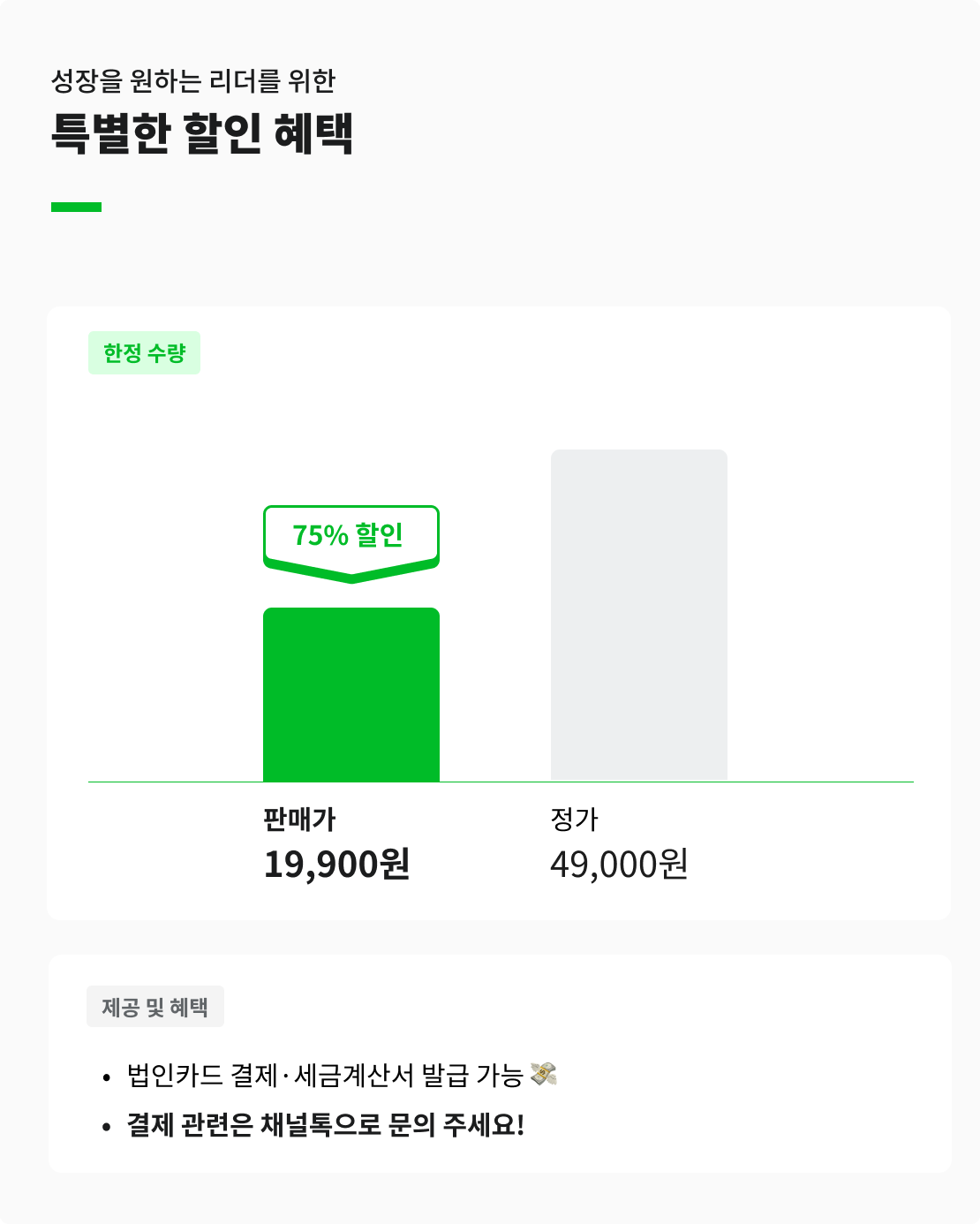This screenshot has width=980, height=1224.
Task: Click the "정가" label
Action: 574,820
